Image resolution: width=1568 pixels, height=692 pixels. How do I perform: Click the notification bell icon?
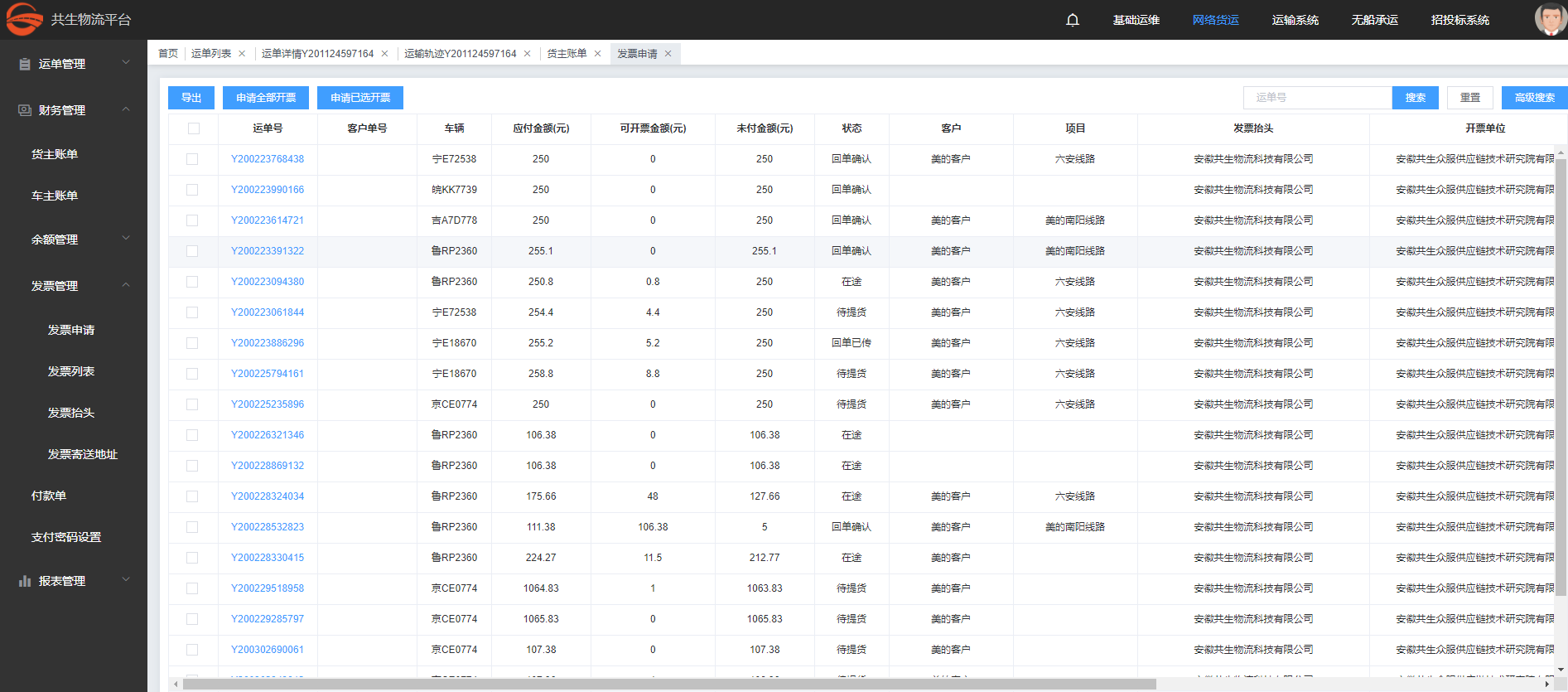[1073, 20]
